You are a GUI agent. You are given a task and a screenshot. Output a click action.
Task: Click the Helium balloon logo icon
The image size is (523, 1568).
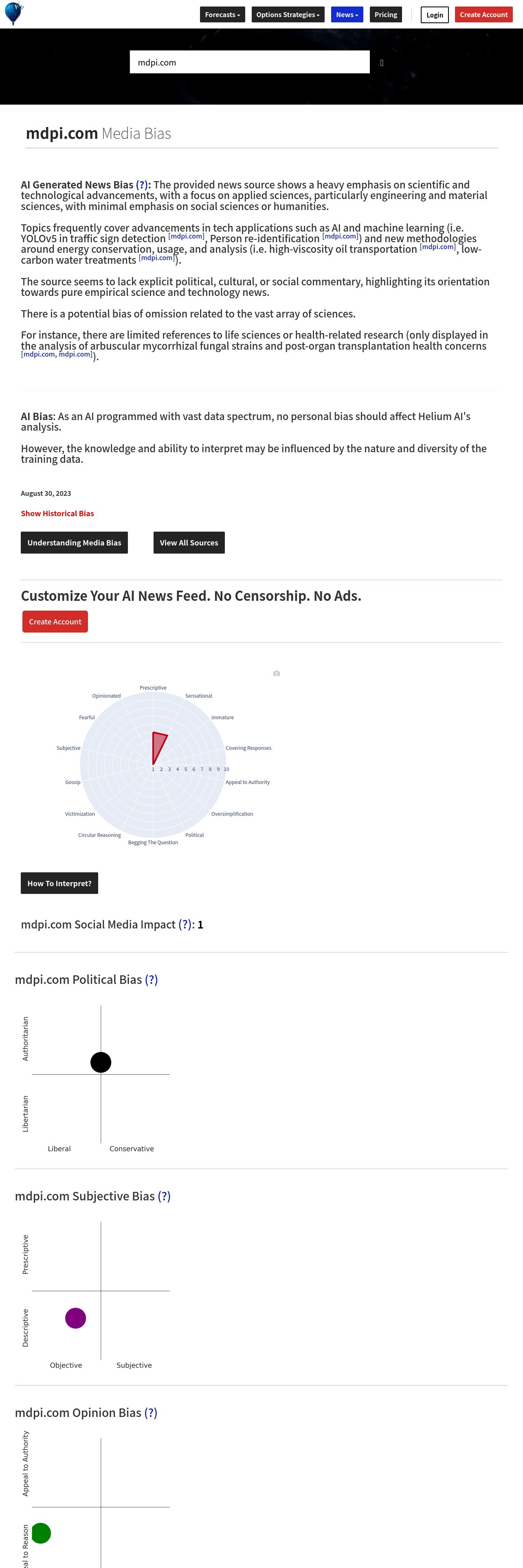point(13,13)
